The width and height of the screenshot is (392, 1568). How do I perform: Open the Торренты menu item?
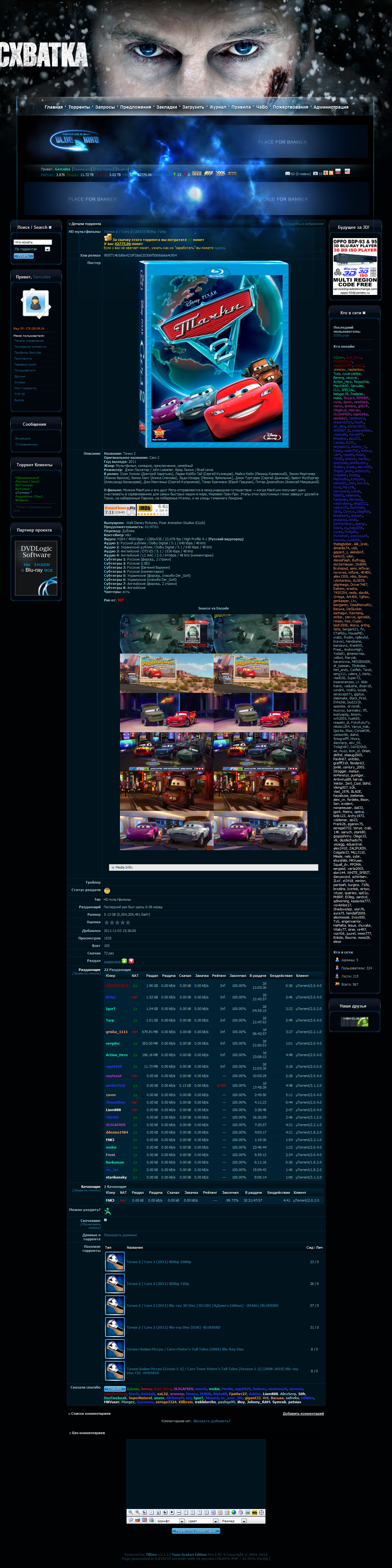79,107
